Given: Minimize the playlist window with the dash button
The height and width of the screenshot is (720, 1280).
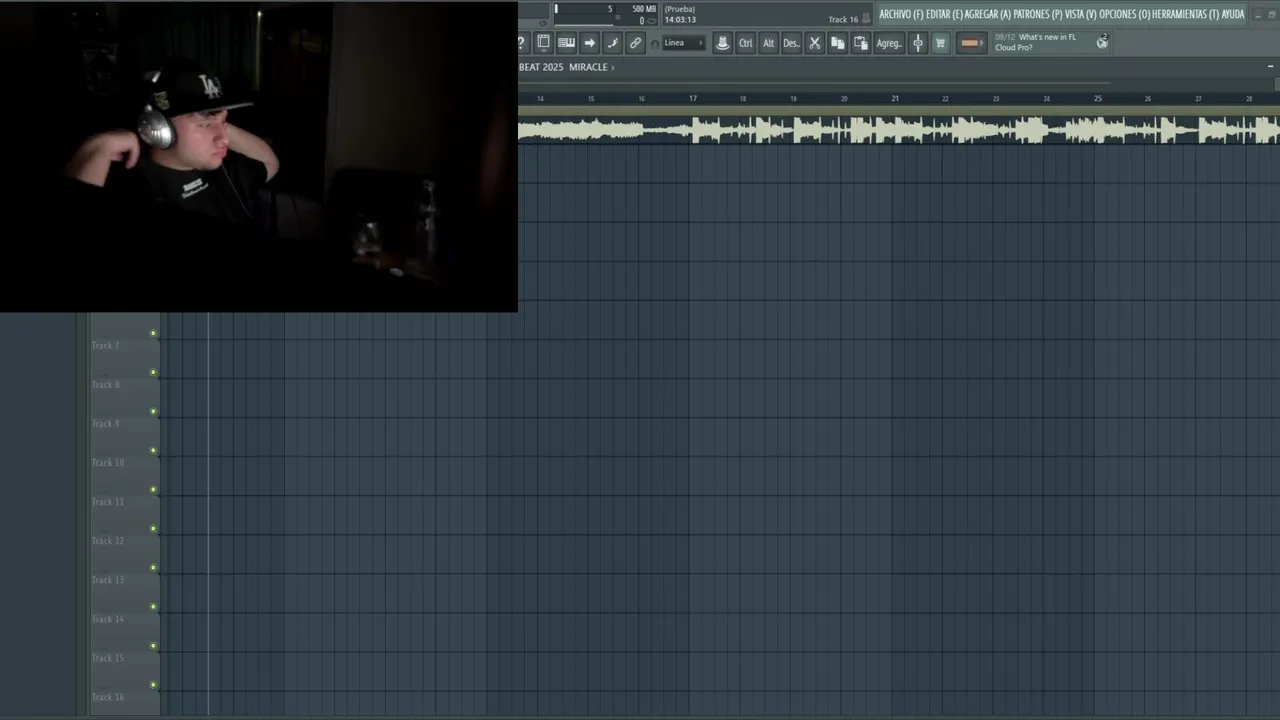Looking at the screenshot, I should tap(1270, 66).
